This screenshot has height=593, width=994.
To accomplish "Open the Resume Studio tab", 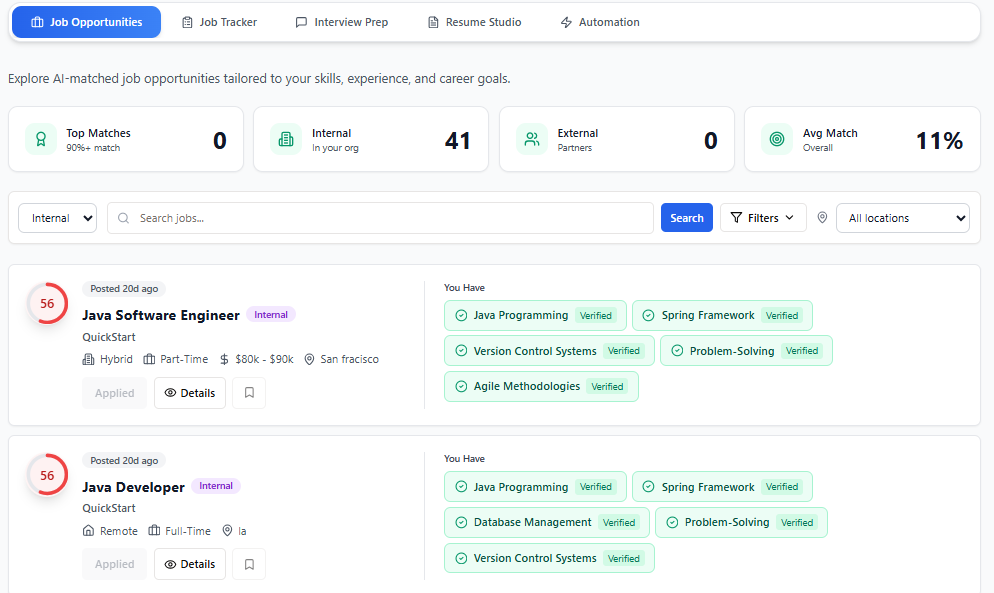I will 474,22.
